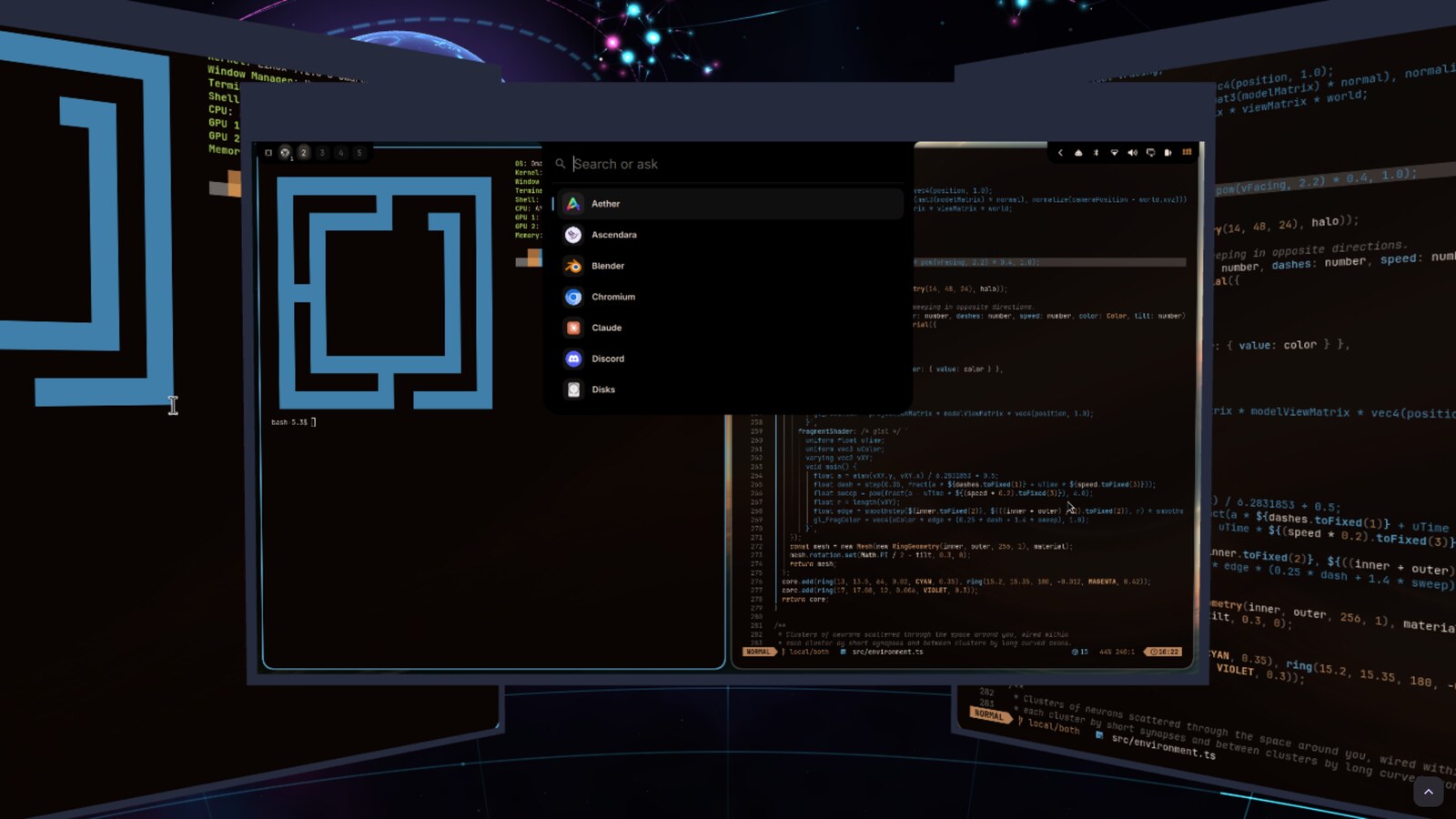Click the battery indicator icon
1456x819 pixels.
pos(1168,153)
